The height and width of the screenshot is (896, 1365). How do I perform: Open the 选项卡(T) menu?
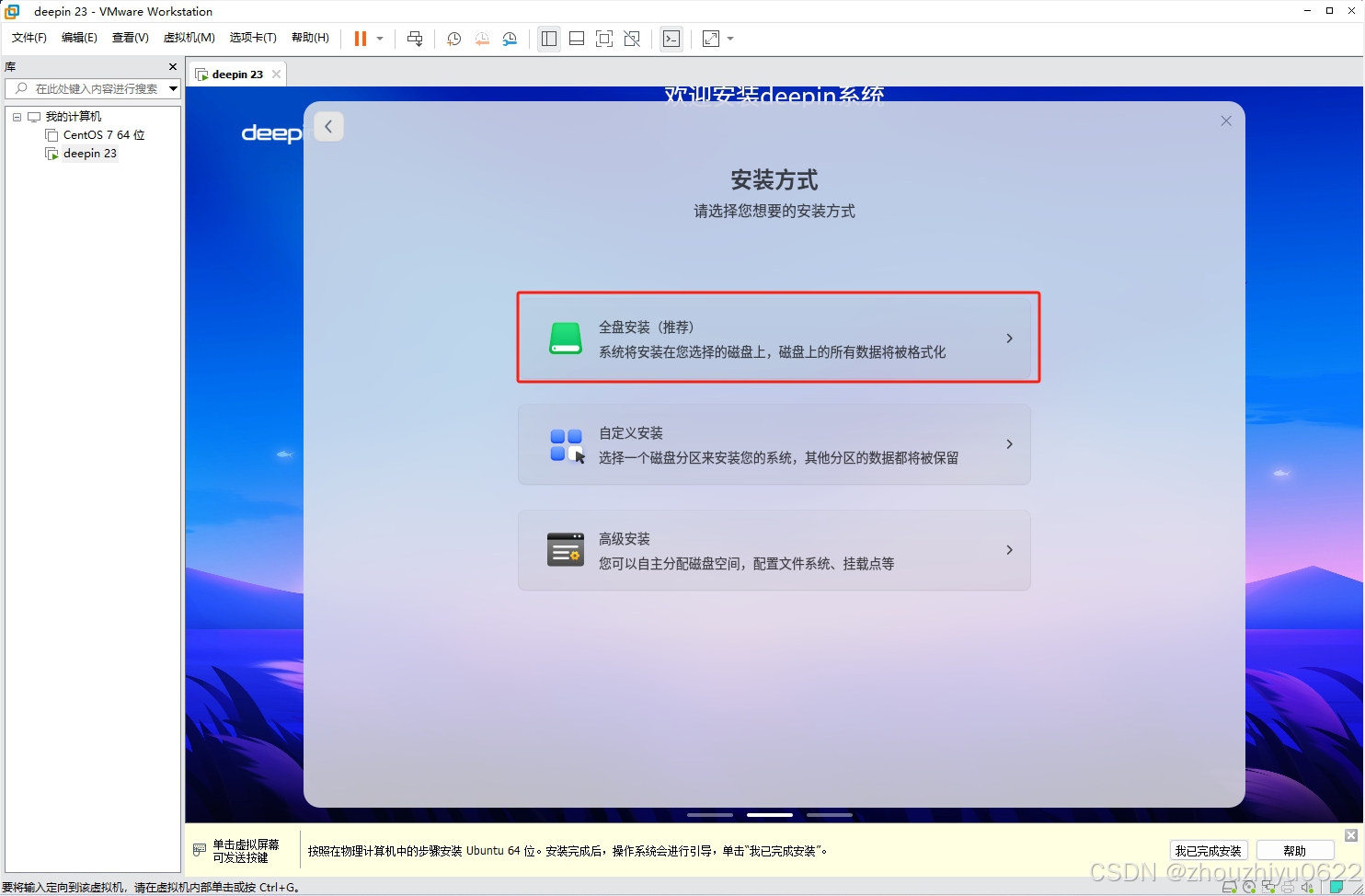point(253,38)
